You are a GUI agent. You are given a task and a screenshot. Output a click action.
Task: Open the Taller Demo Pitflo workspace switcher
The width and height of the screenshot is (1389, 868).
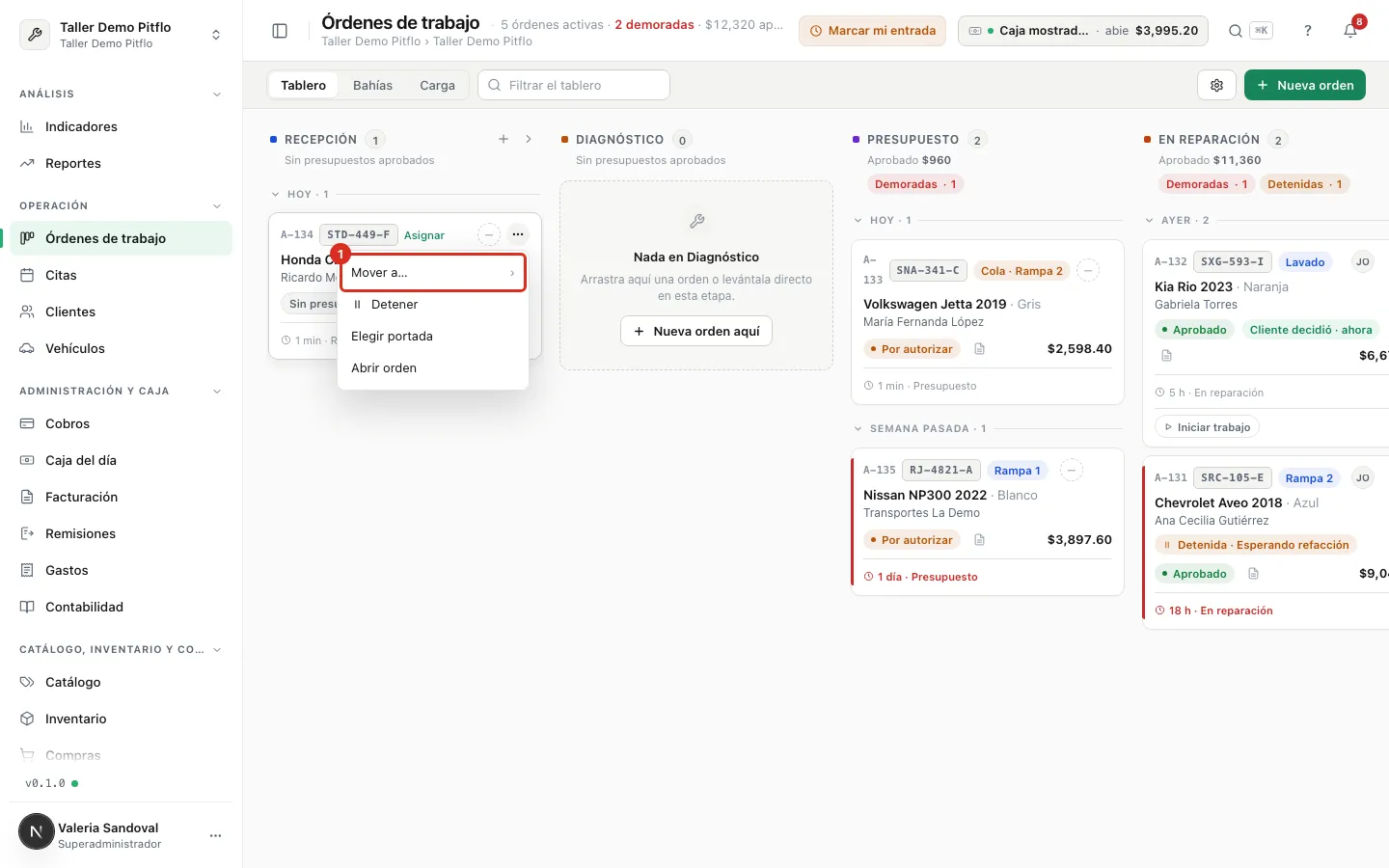pos(121,35)
